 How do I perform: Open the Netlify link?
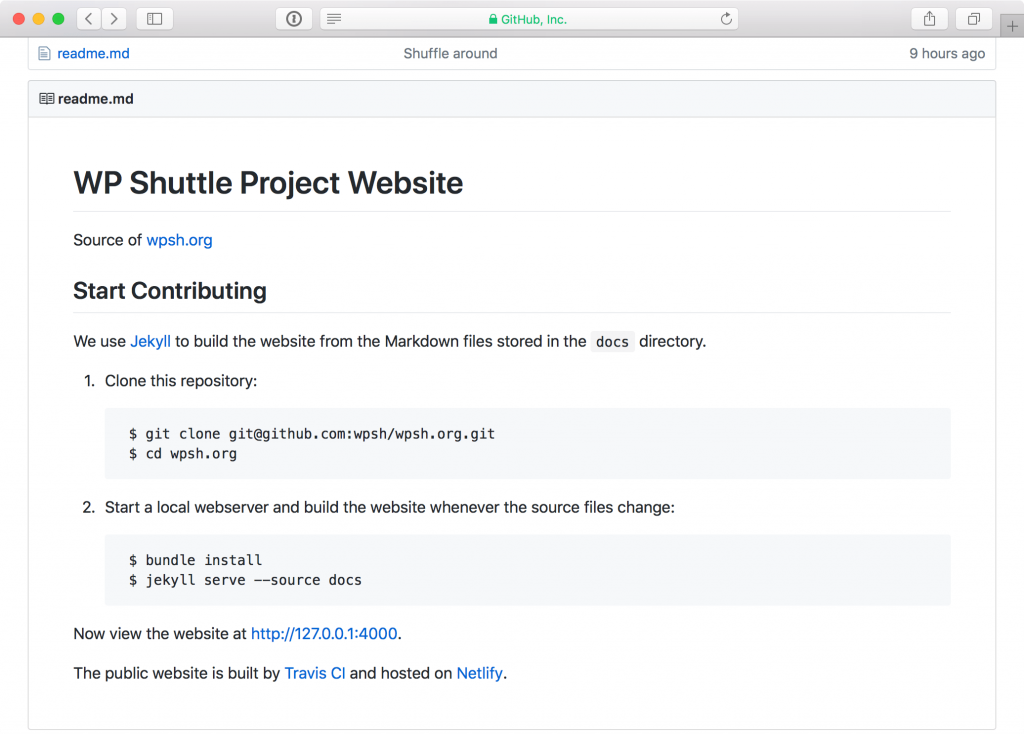tap(479, 673)
